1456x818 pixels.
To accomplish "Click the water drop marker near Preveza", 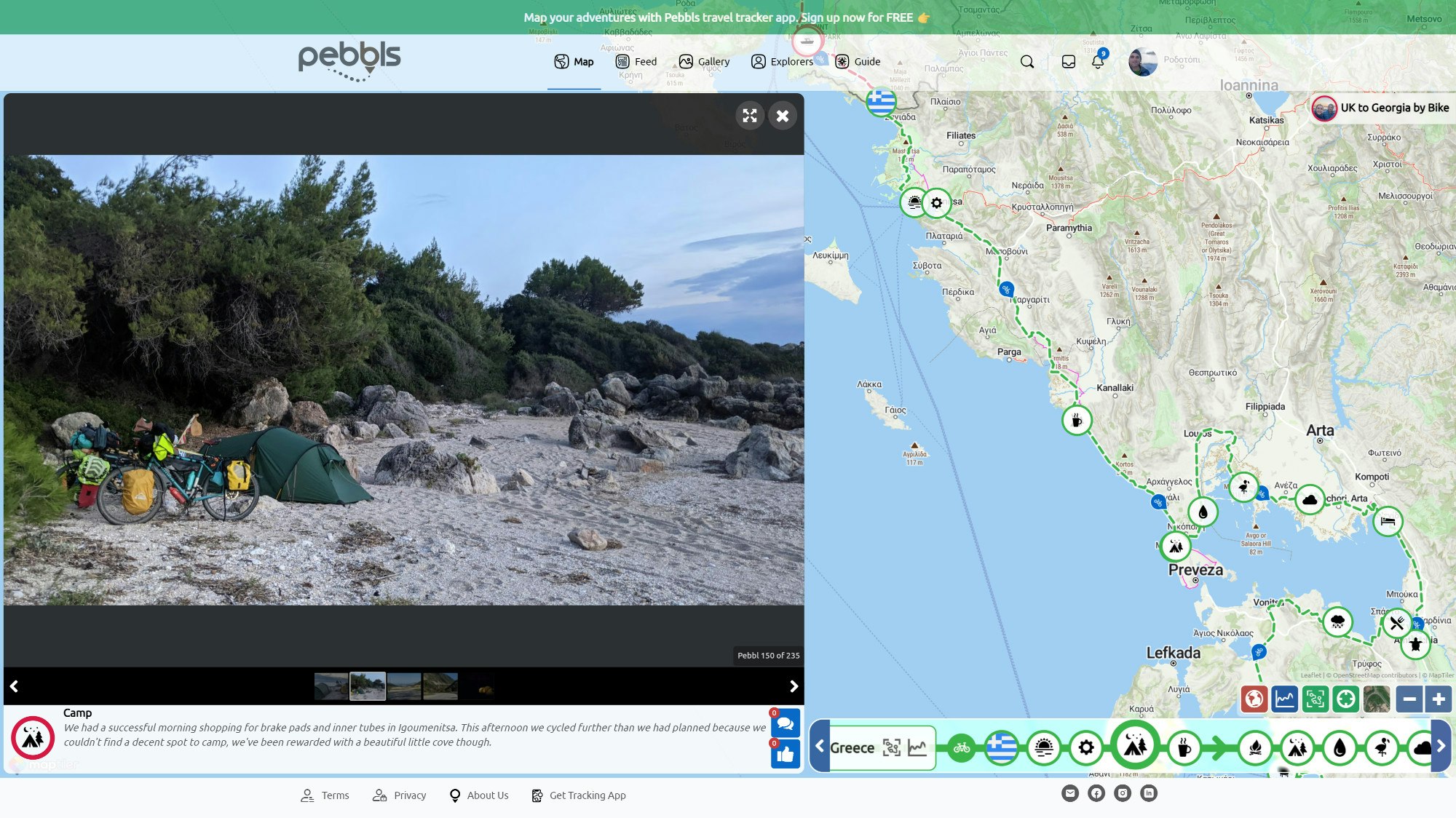I will click(1203, 512).
